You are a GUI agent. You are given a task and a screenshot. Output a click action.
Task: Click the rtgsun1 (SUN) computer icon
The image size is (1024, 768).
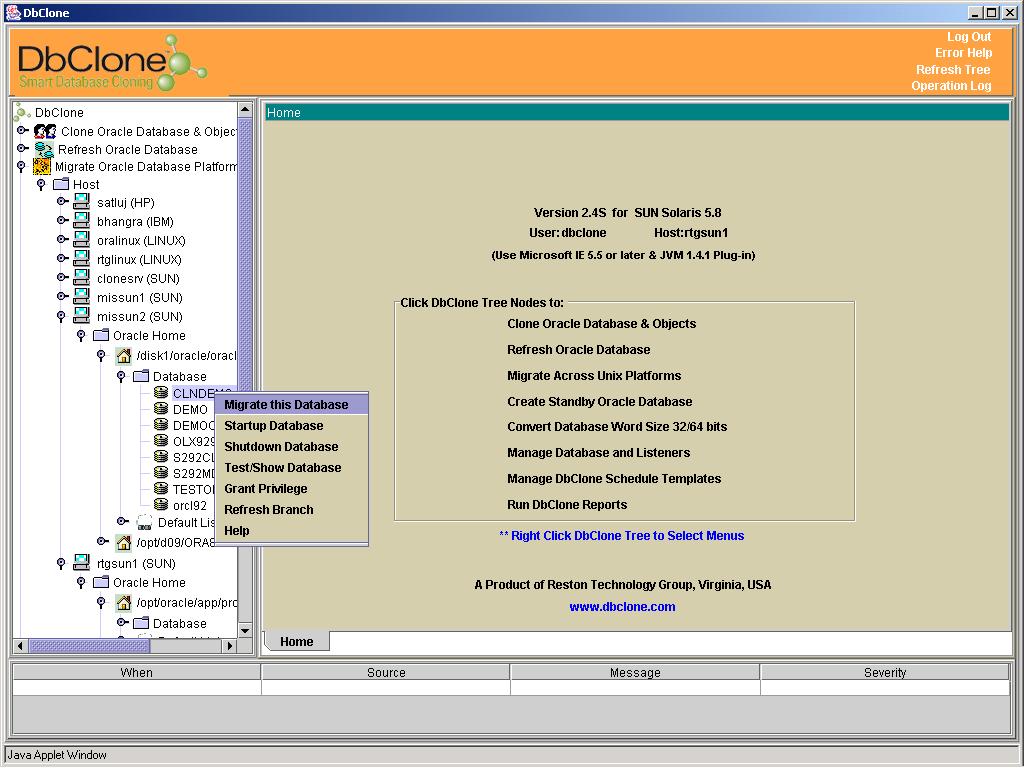click(82, 562)
